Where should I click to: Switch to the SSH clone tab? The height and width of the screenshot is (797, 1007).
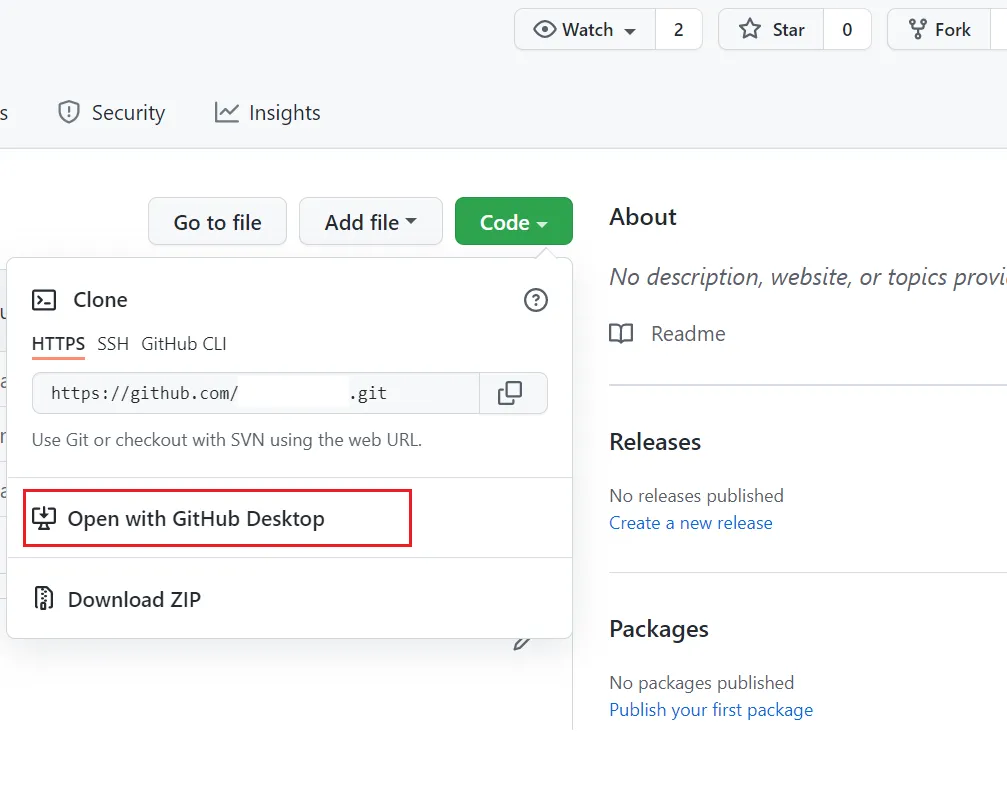coord(113,344)
